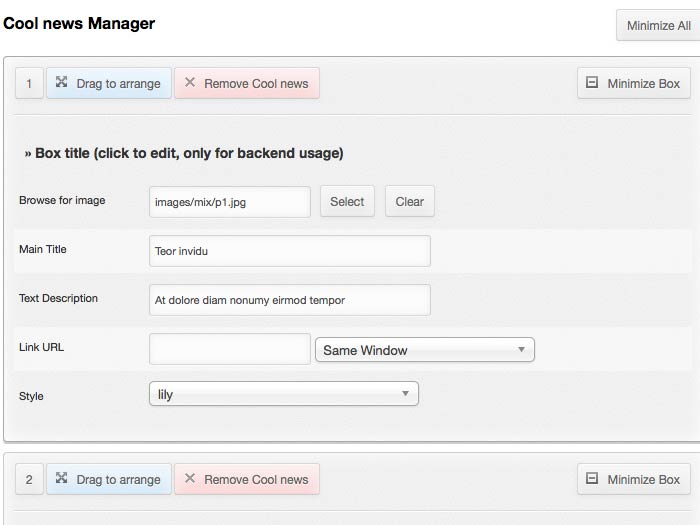Viewport: 700px width, 525px height.
Task: Click the X icon on second Remove Cool news
Action: pos(190,479)
